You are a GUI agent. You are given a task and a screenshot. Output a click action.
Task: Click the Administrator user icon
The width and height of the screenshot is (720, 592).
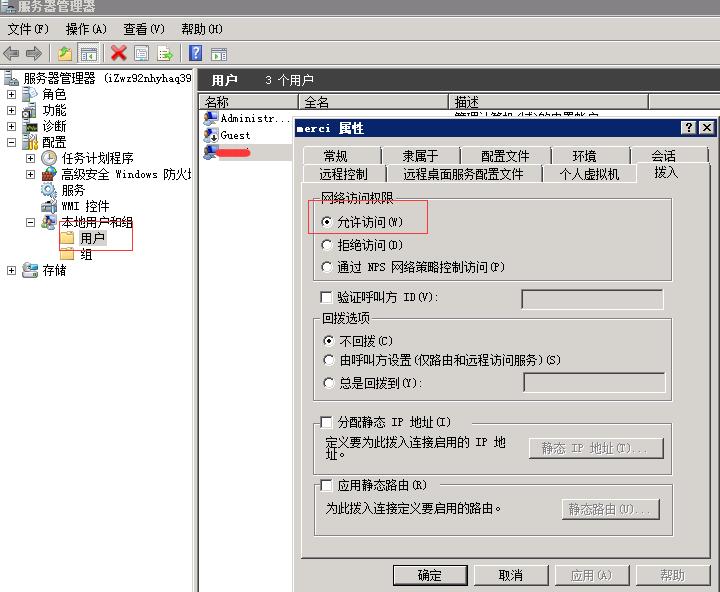point(211,118)
